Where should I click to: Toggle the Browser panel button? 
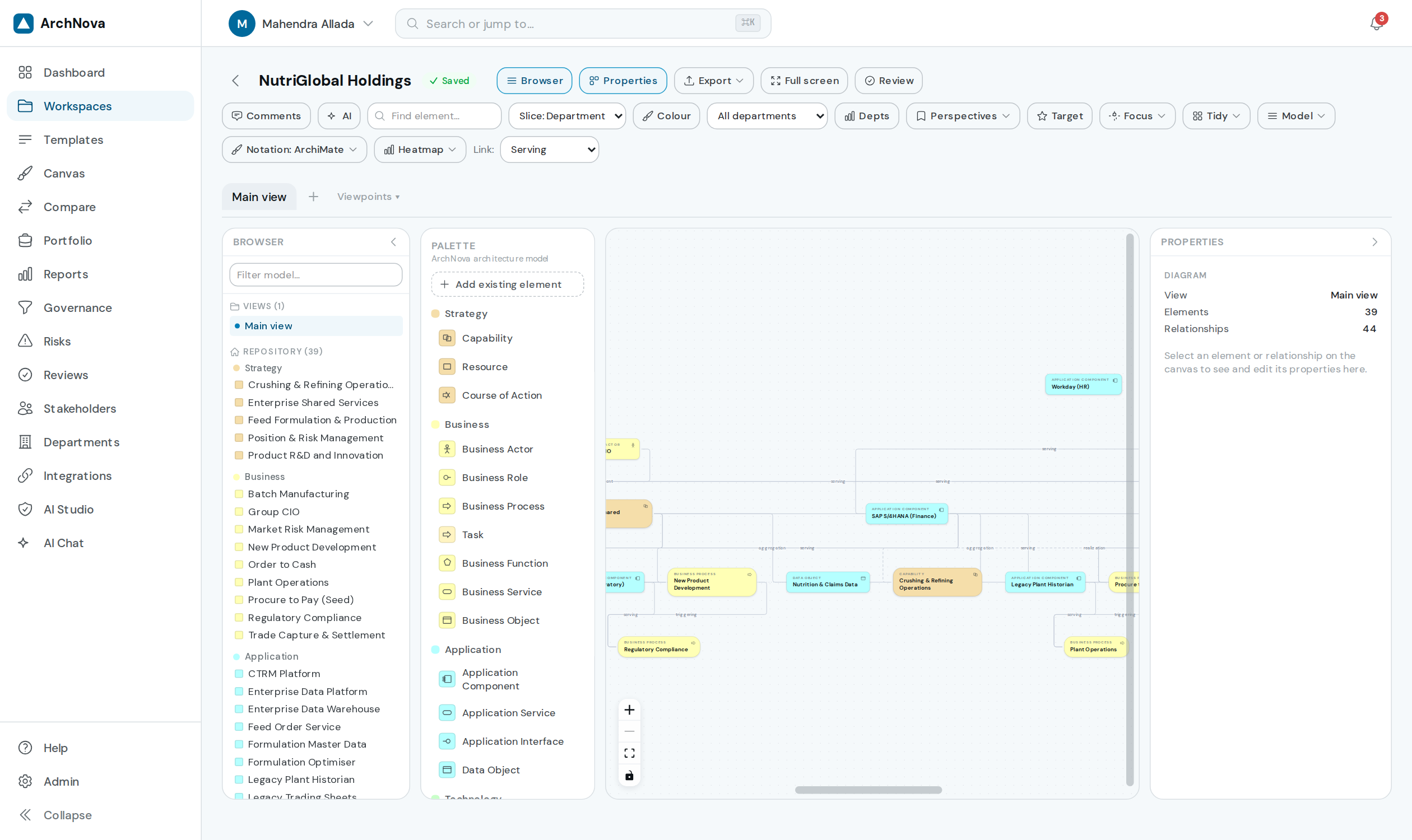coord(534,81)
